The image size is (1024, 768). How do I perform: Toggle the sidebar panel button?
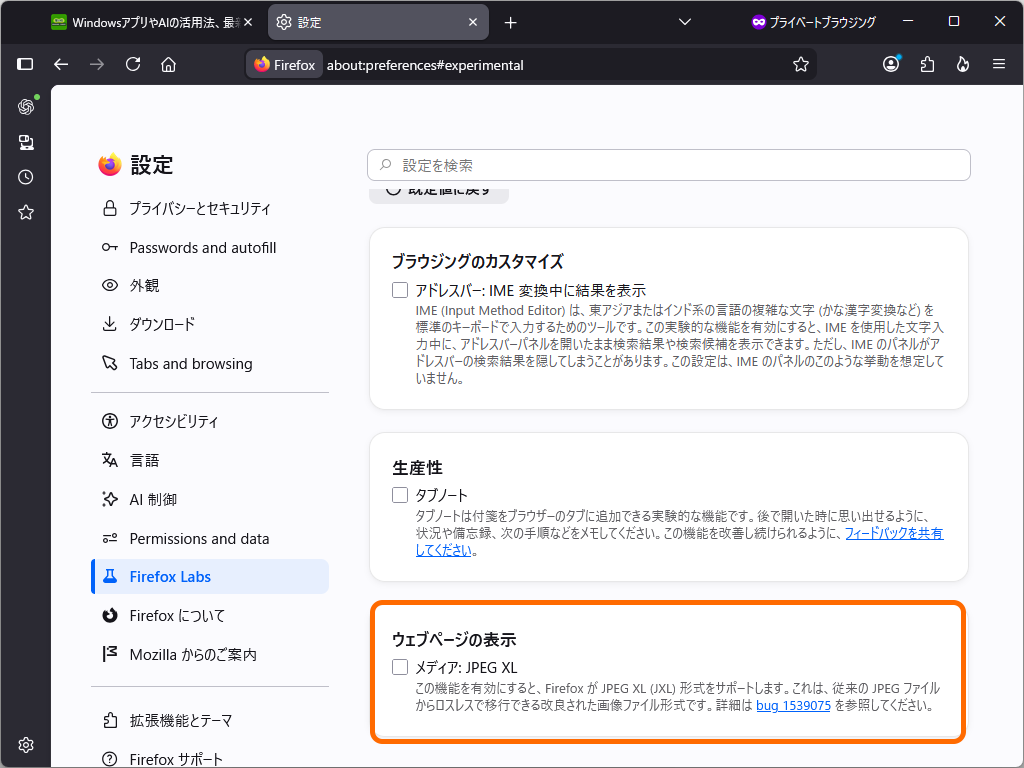pyautogui.click(x=25, y=64)
